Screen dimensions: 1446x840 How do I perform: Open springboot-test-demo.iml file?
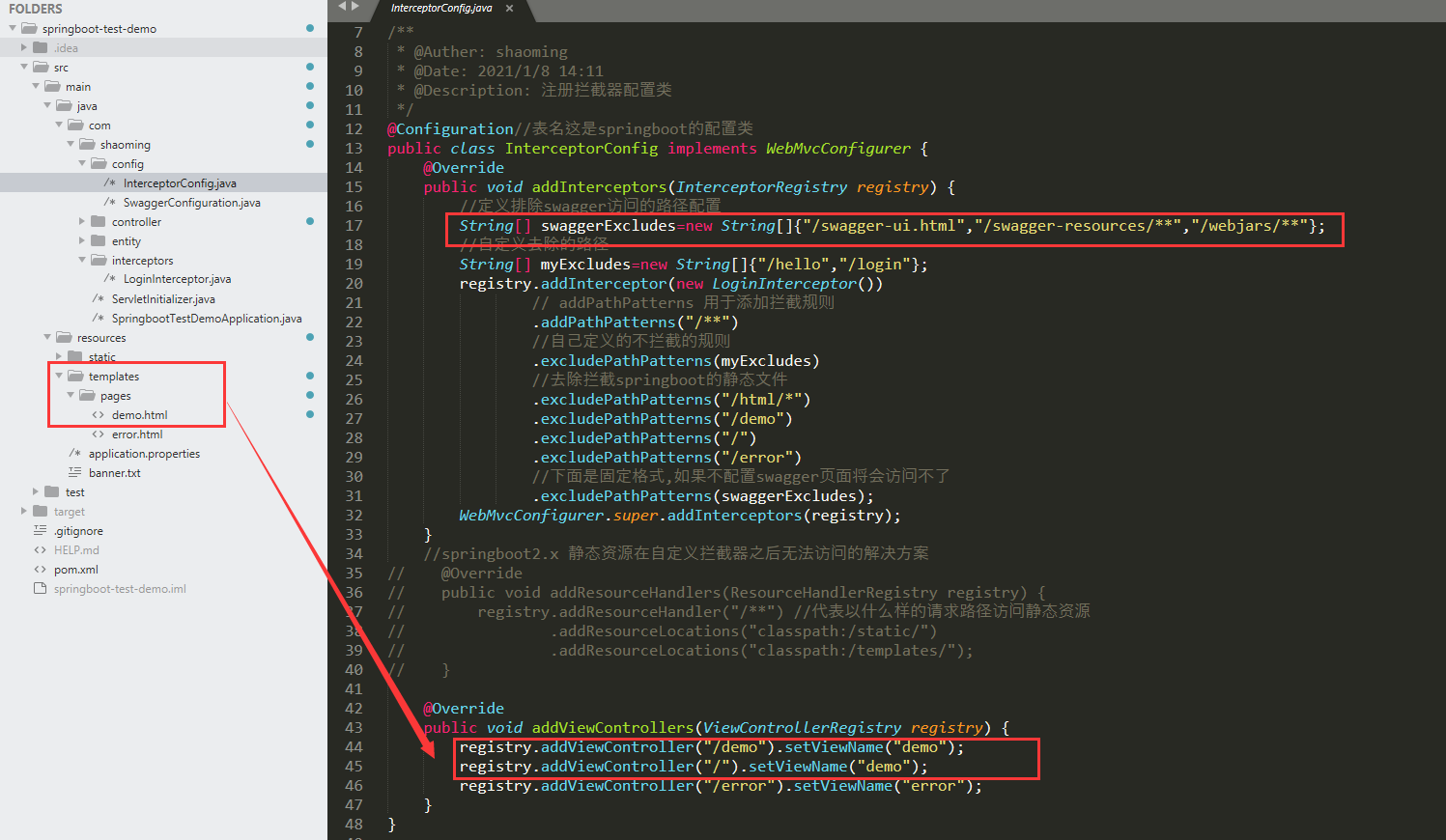(120, 588)
